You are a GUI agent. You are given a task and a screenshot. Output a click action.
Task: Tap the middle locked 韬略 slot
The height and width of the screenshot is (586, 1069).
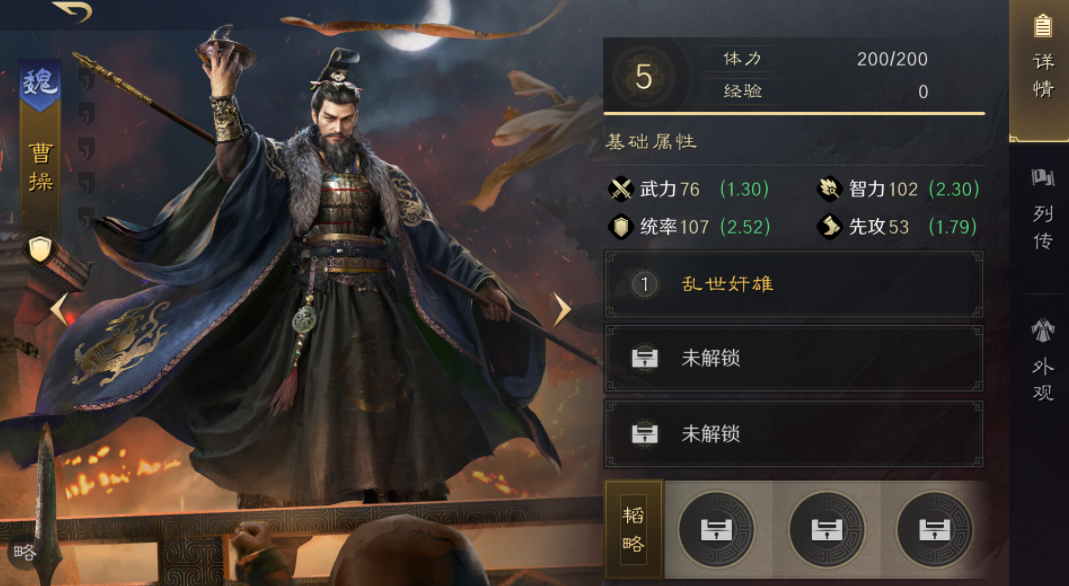[826, 529]
